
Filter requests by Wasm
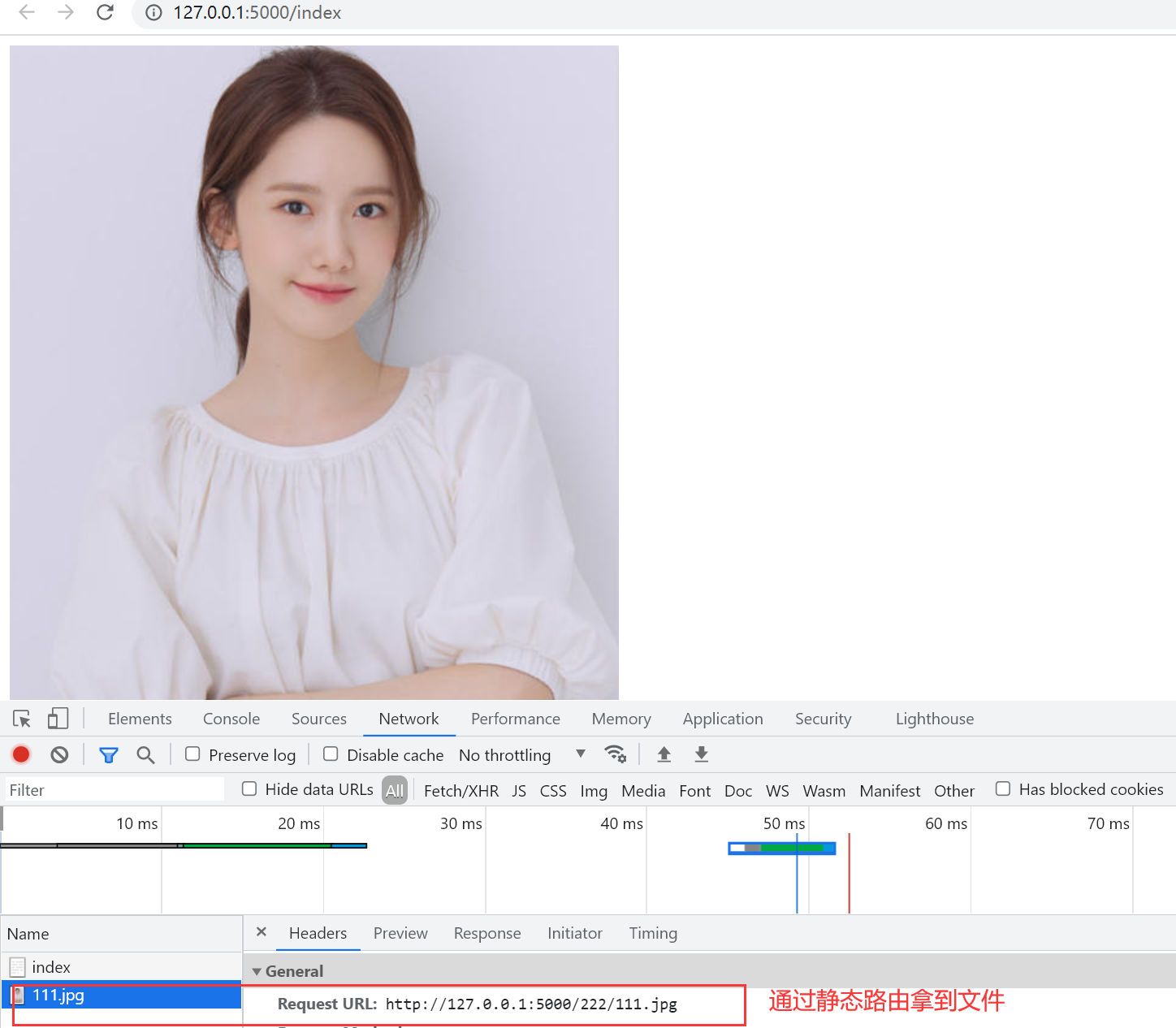[824, 790]
